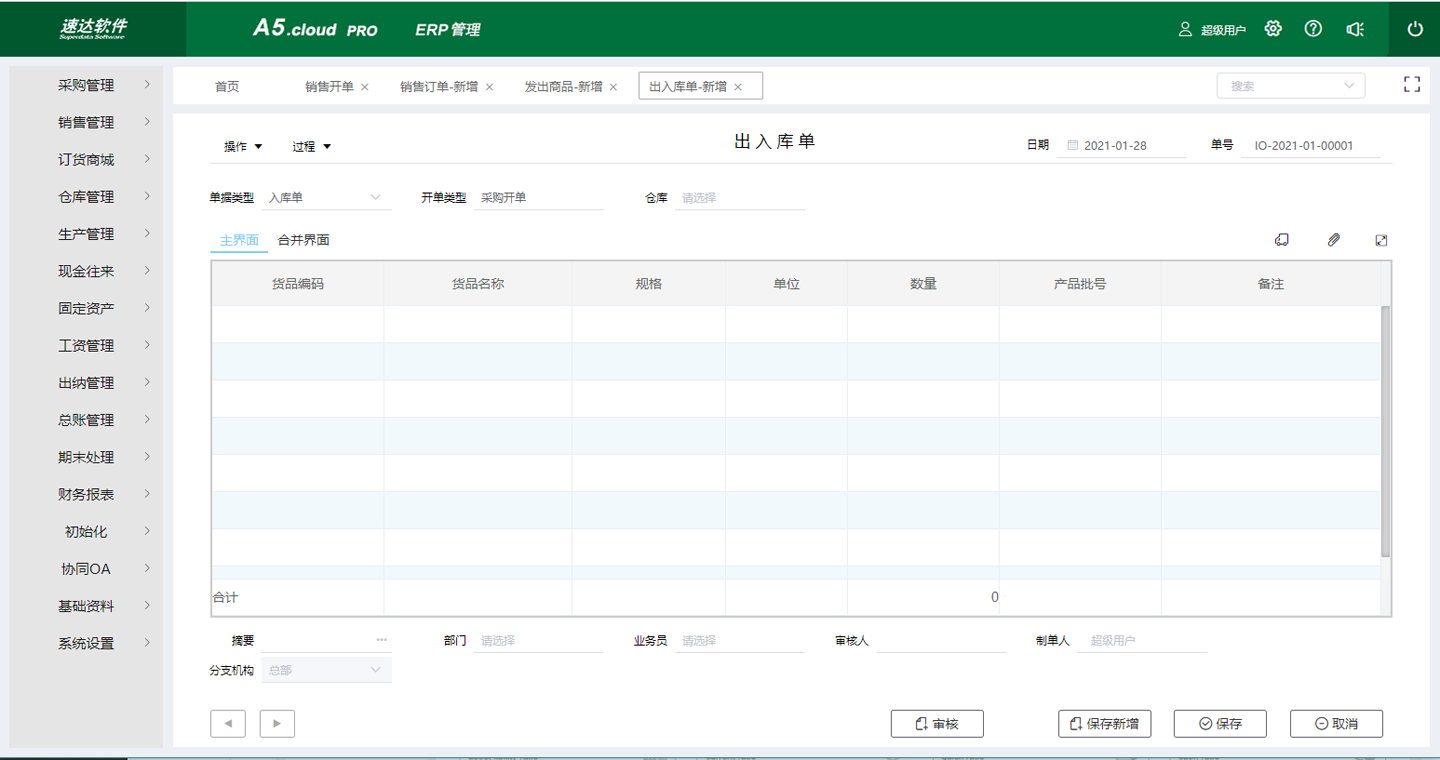Screen dimensions: 1440x760
Task: Open the 过程 dropdown menu
Action: [x=312, y=146]
